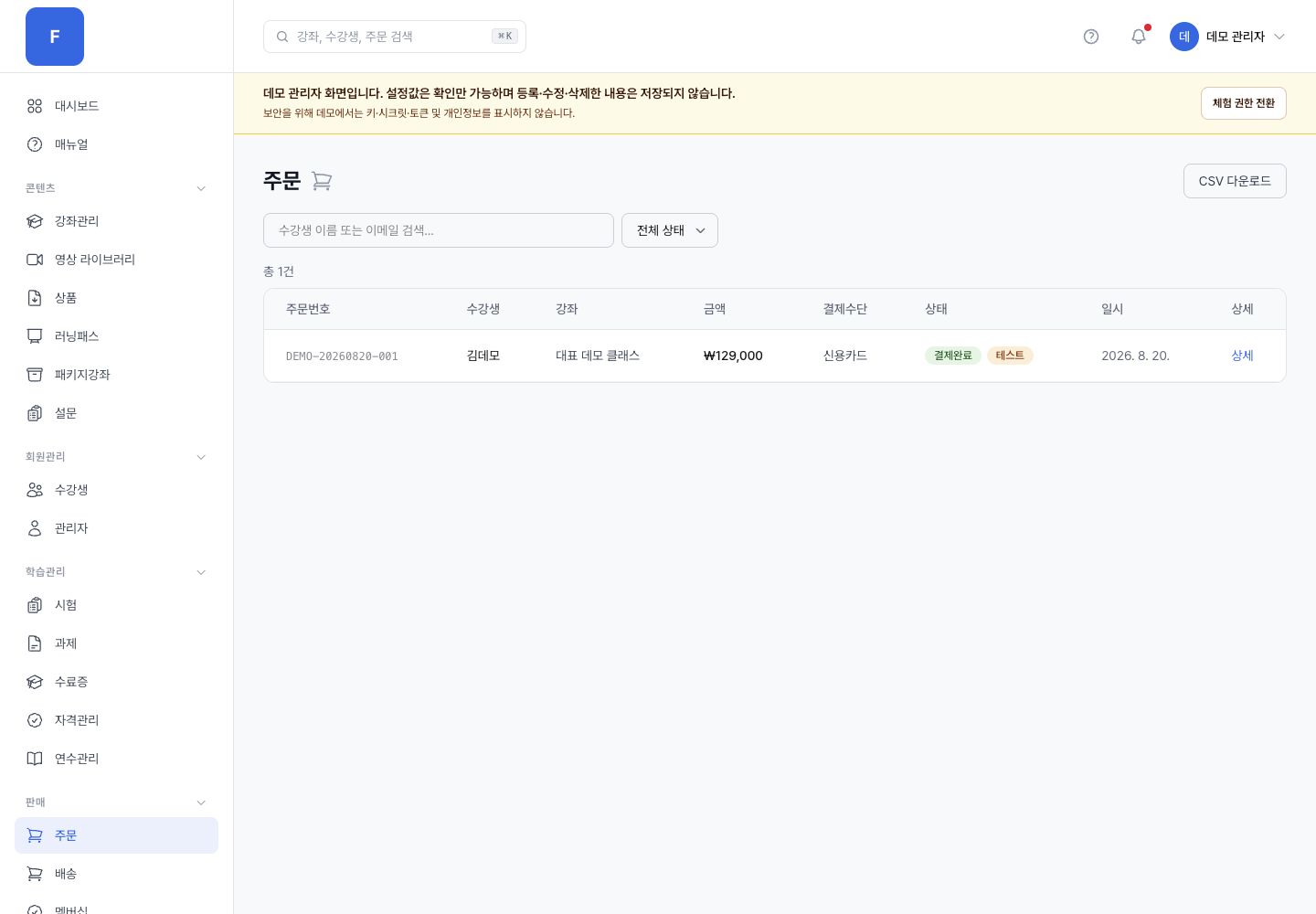Click the 설문 clipboard icon

point(35,413)
